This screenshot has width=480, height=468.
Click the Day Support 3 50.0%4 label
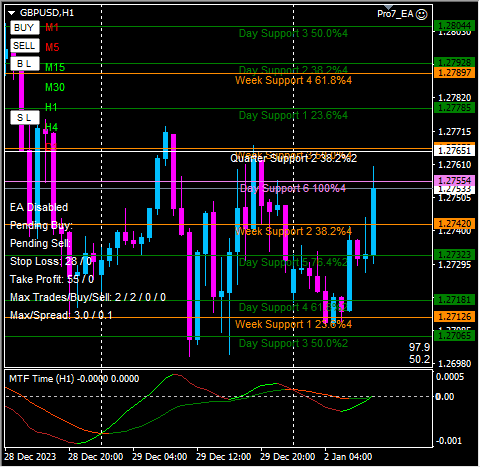point(293,33)
